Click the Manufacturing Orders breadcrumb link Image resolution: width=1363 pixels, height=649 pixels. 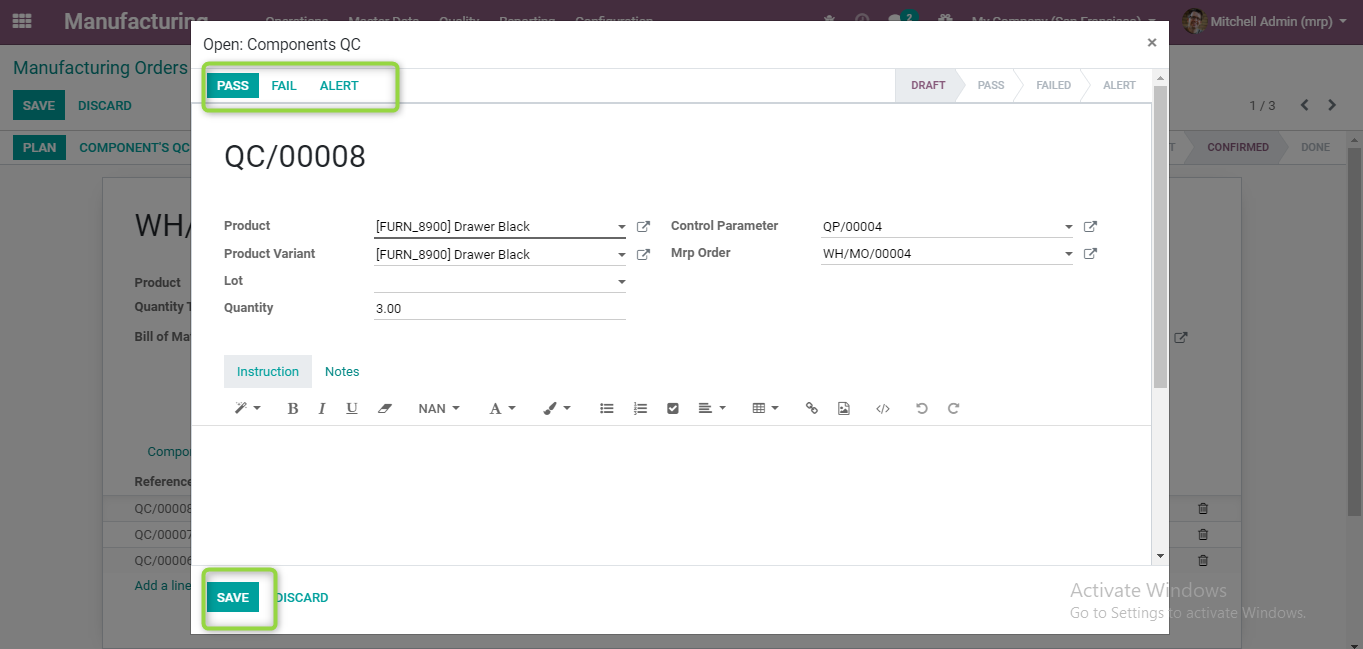(x=100, y=68)
